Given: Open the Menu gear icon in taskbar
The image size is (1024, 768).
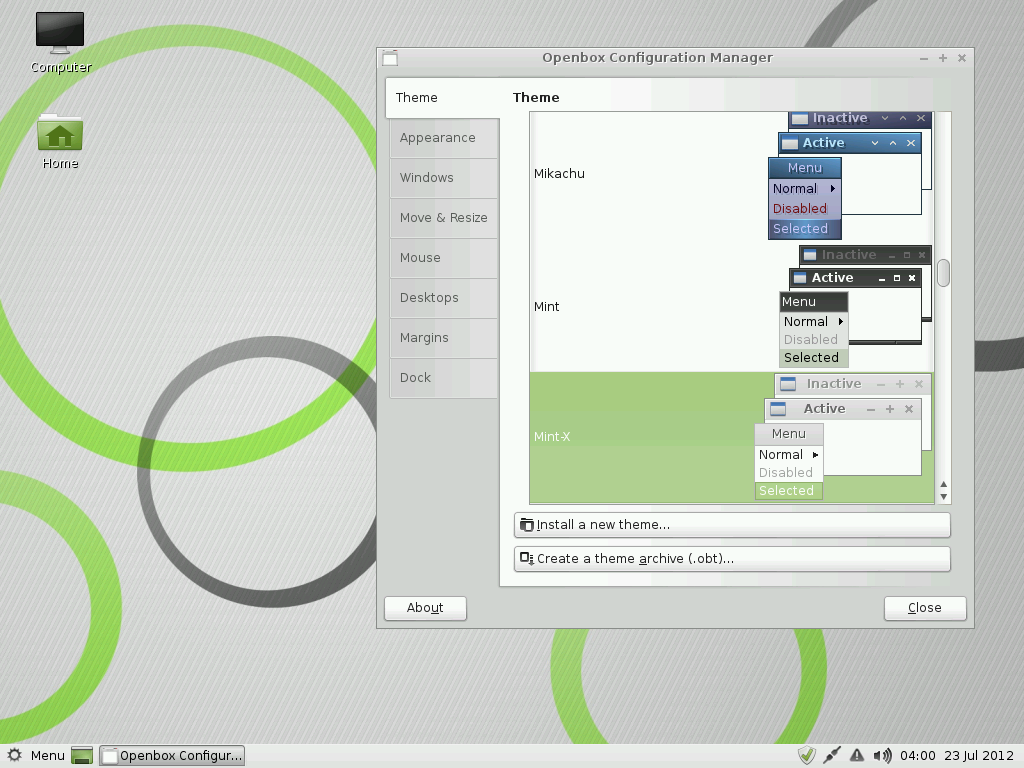Looking at the screenshot, I should click(x=14, y=756).
